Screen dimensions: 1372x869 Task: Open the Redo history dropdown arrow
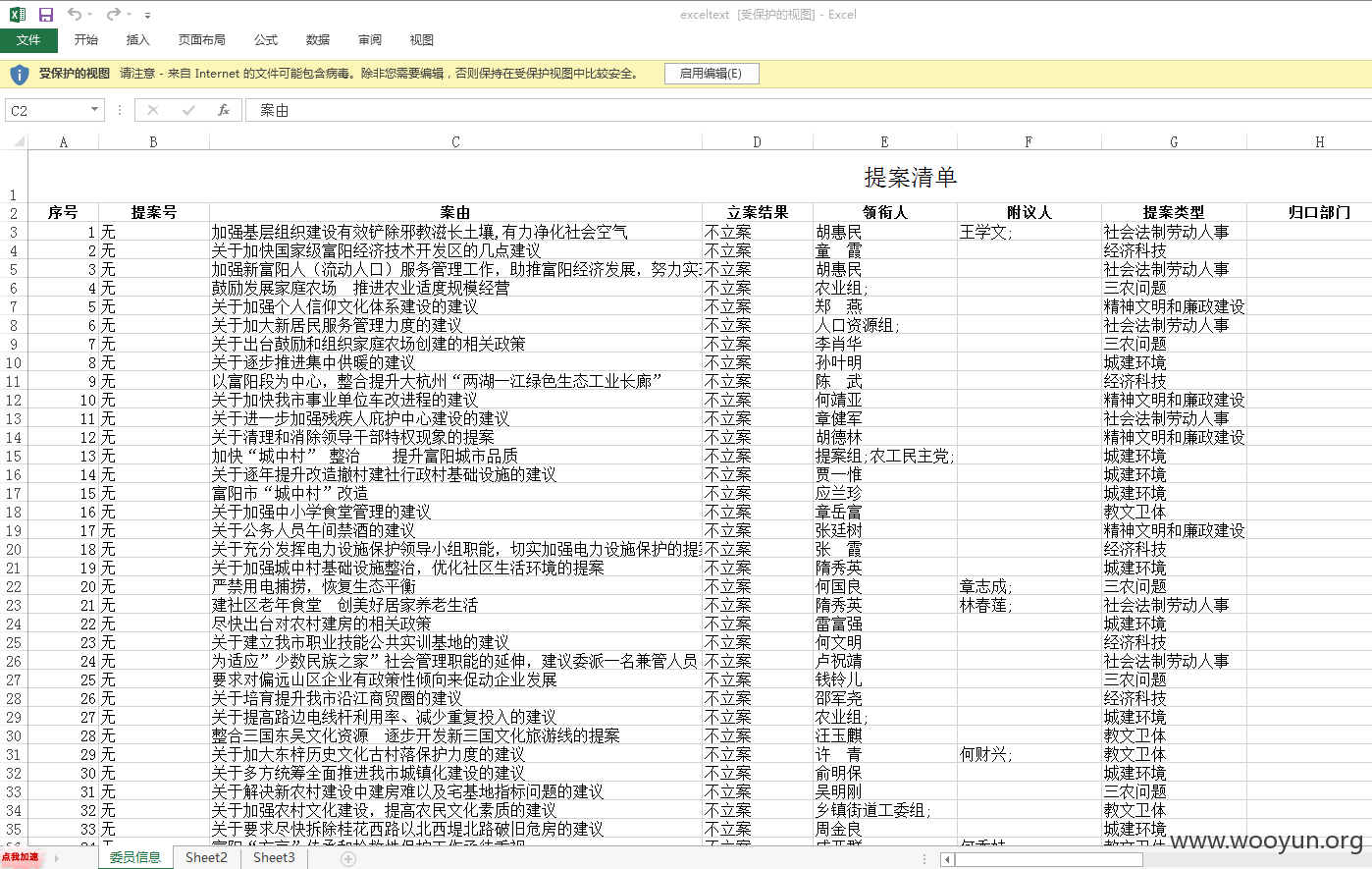click(x=130, y=15)
